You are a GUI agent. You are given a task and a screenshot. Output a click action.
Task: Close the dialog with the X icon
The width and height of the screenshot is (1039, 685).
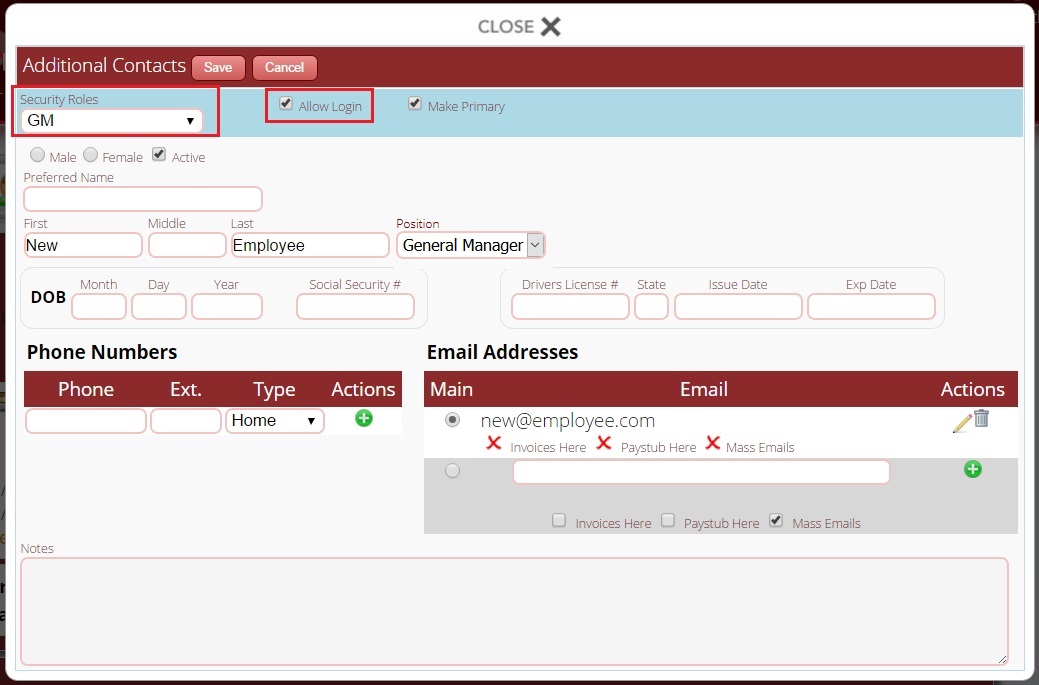click(x=550, y=27)
